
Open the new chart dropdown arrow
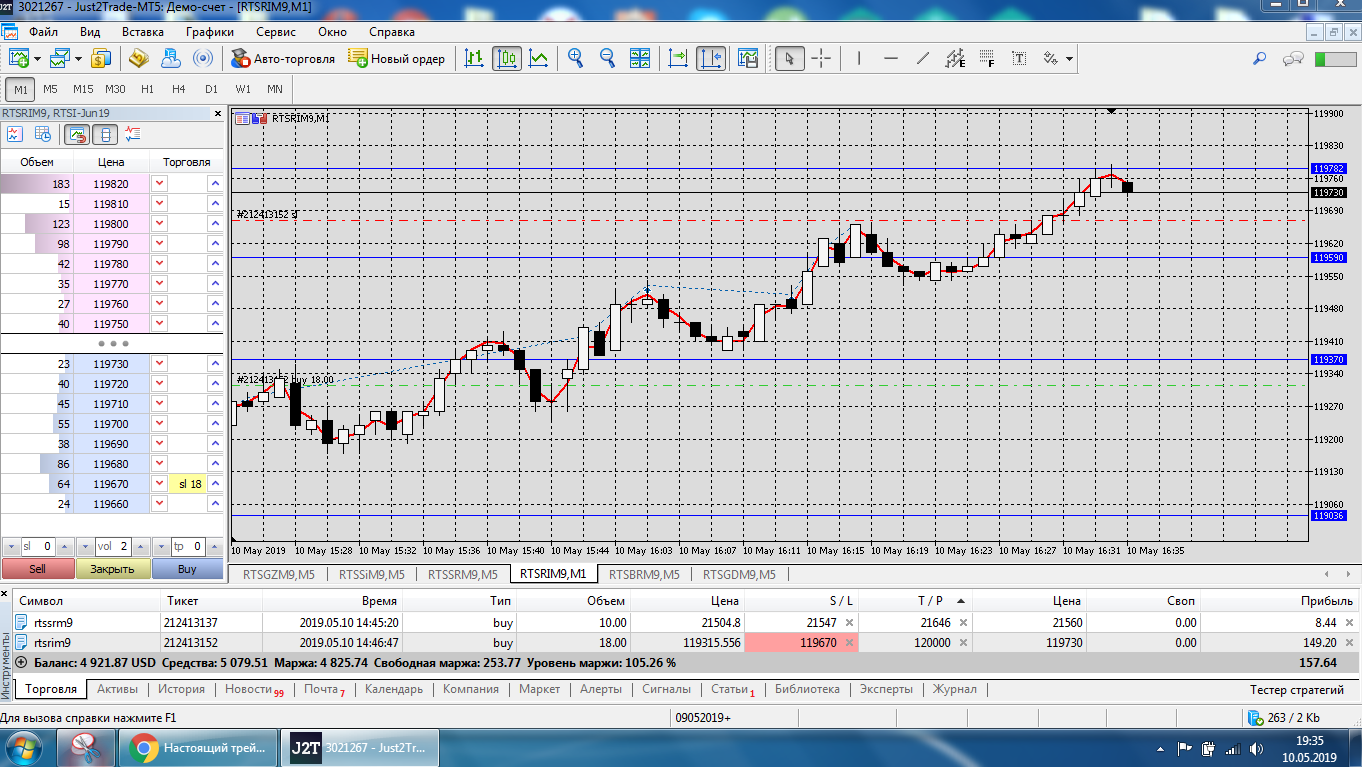(x=38, y=59)
